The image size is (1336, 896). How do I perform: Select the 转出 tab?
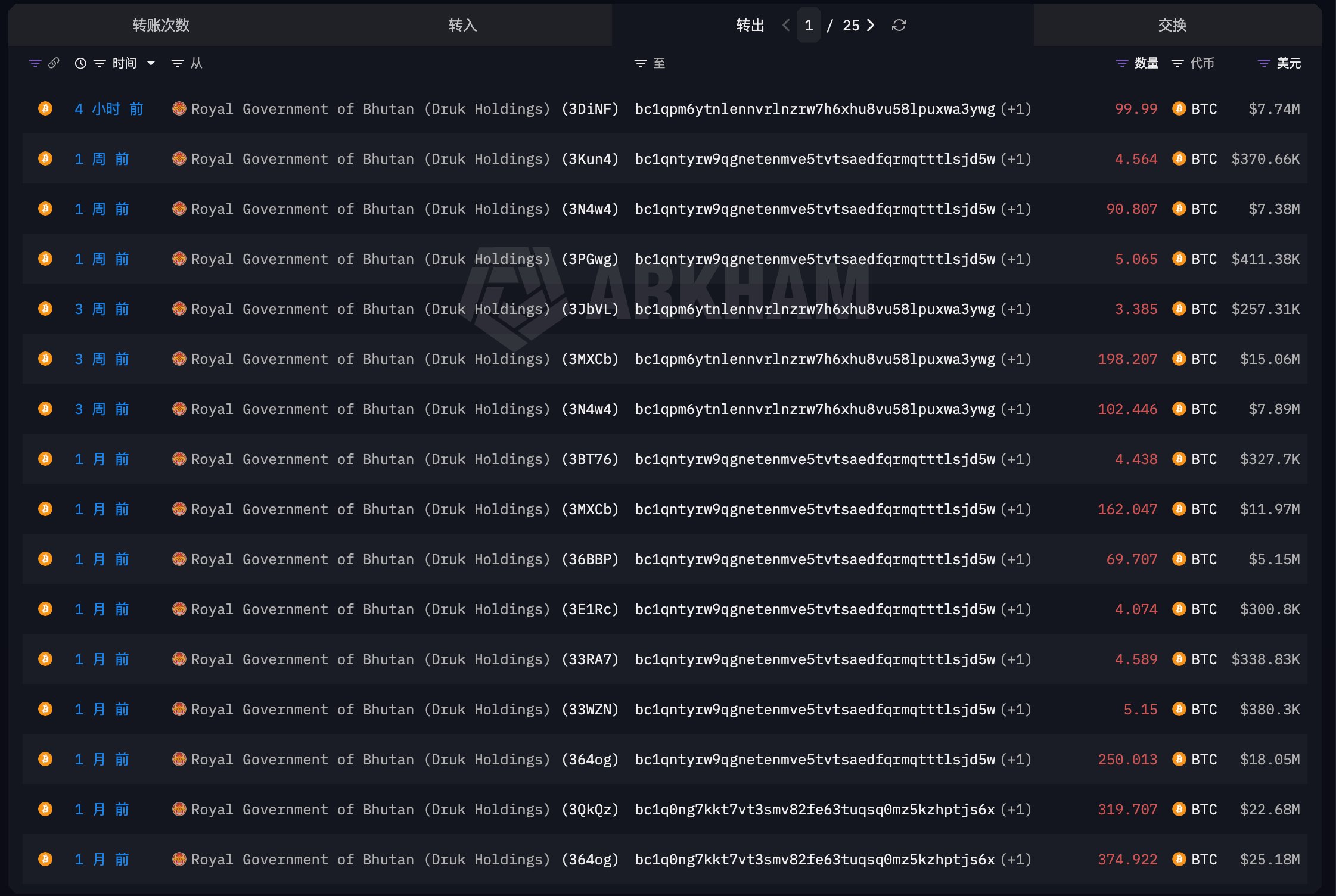pyautogui.click(x=750, y=25)
